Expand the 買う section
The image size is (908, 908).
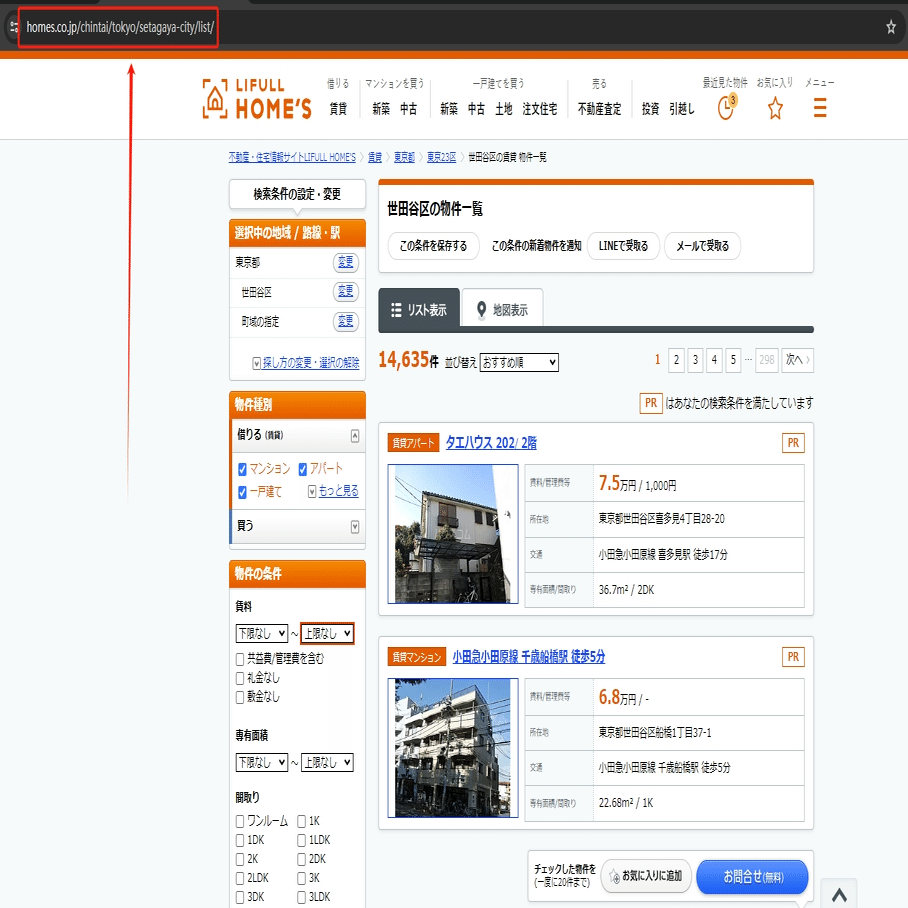[x=298, y=526]
